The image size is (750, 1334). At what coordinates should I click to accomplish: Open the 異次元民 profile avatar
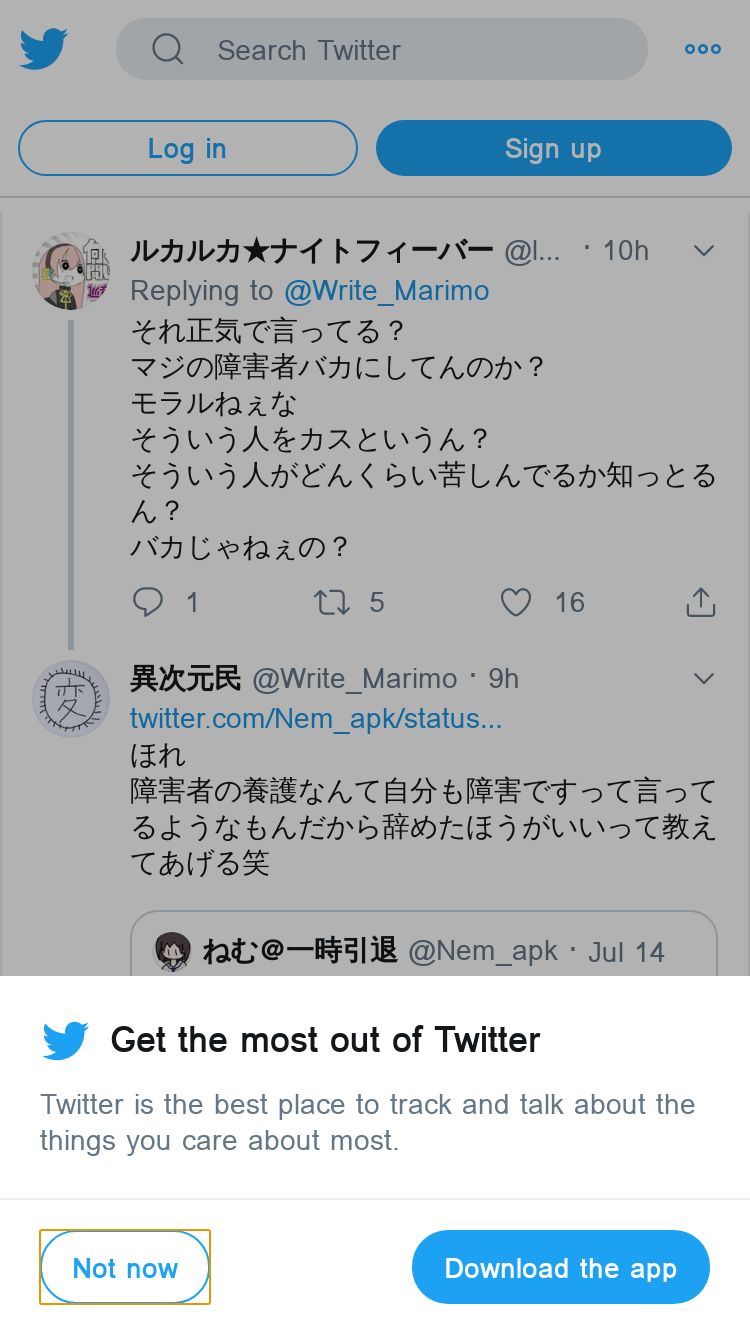(x=71, y=699)
